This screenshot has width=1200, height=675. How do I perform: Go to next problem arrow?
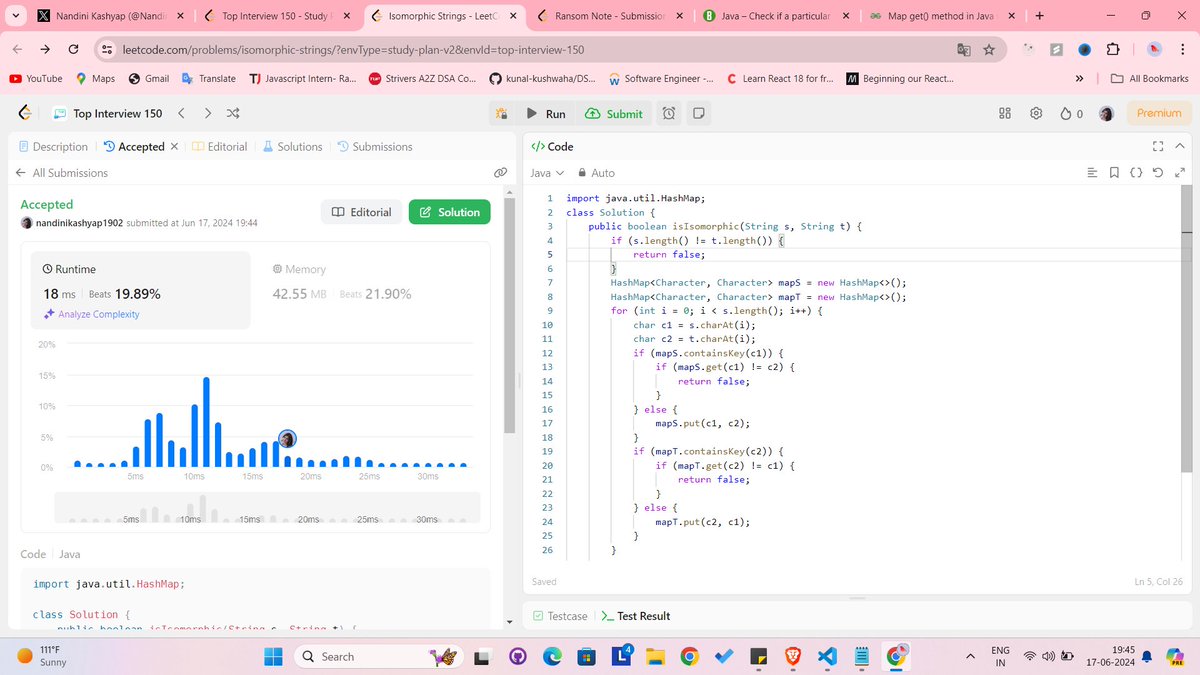207,114
